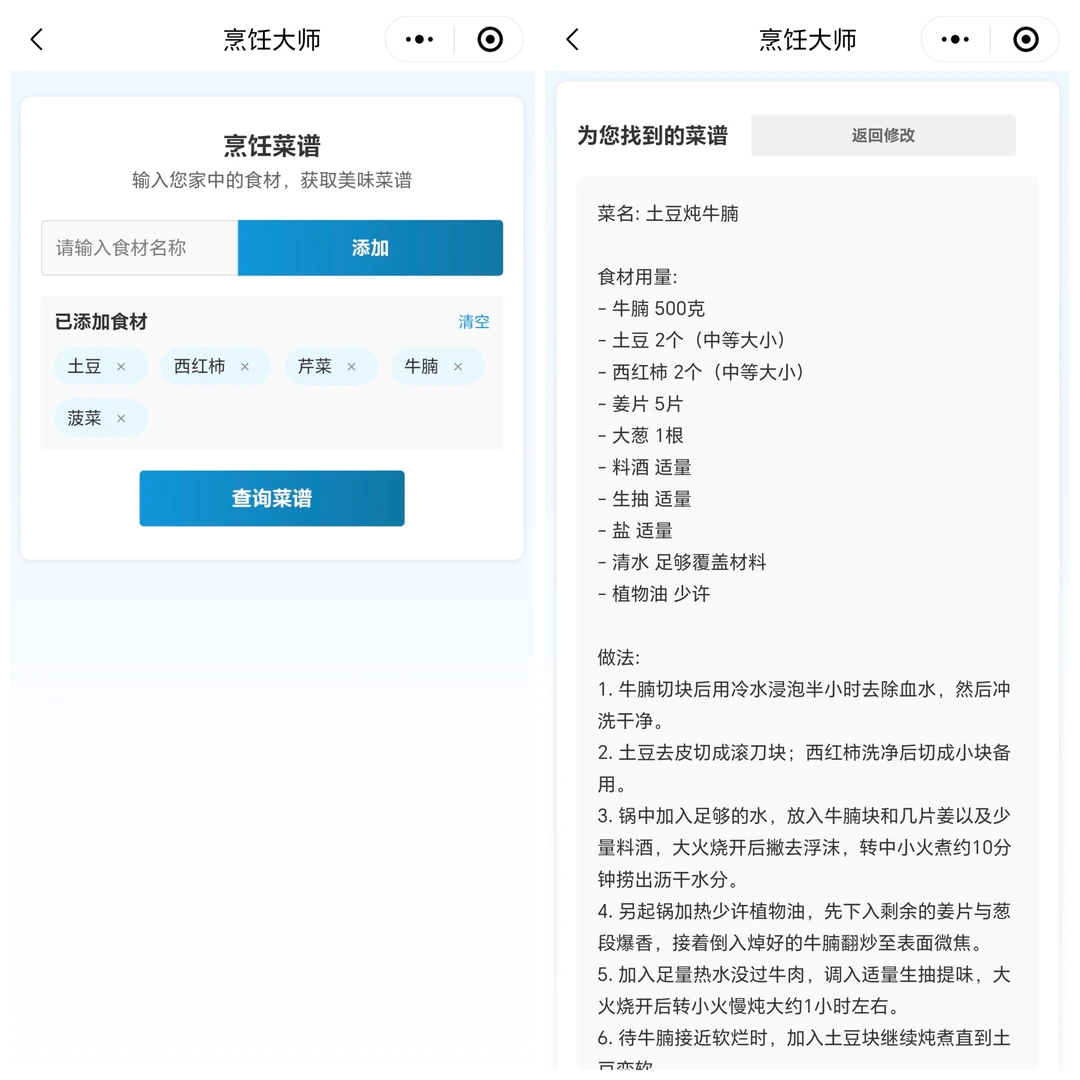Tap the back arrow on the recipe result screen

pyautogui.click(x=572, y=39)
